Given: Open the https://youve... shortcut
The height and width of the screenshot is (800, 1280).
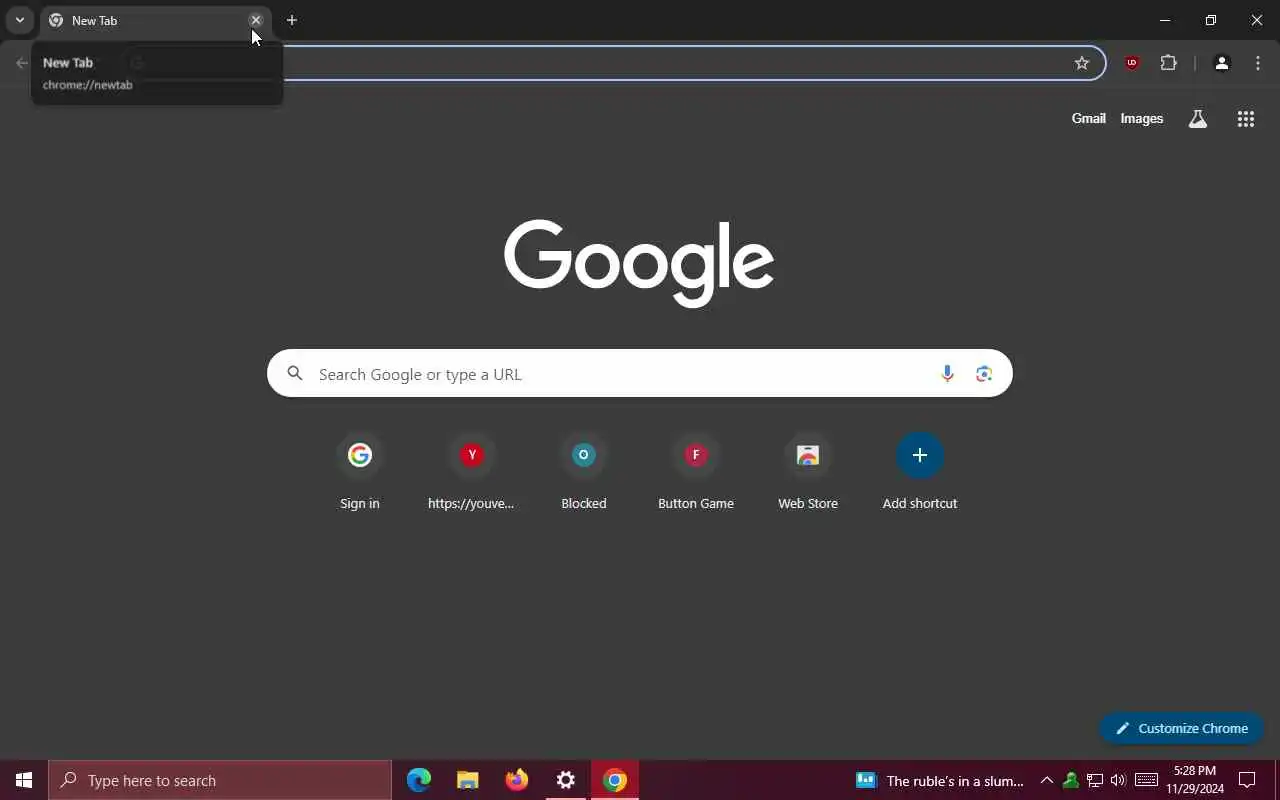Looking at the screenshot, I should pyautogui.click(x=472, y=472).
